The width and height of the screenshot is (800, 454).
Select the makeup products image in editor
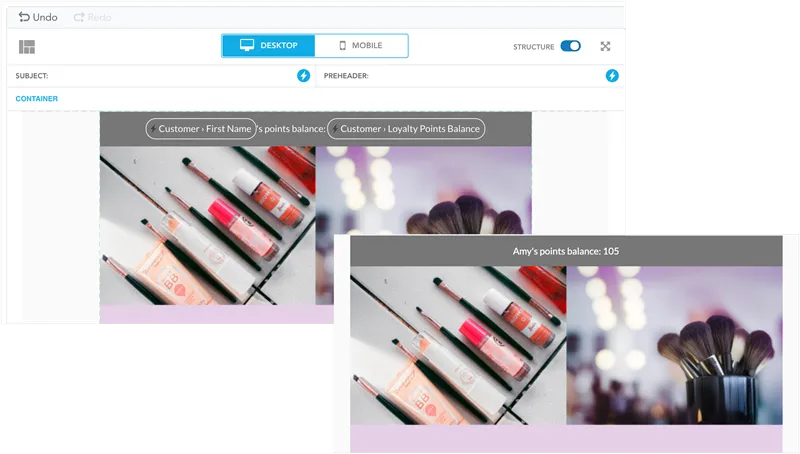point(208,225)
